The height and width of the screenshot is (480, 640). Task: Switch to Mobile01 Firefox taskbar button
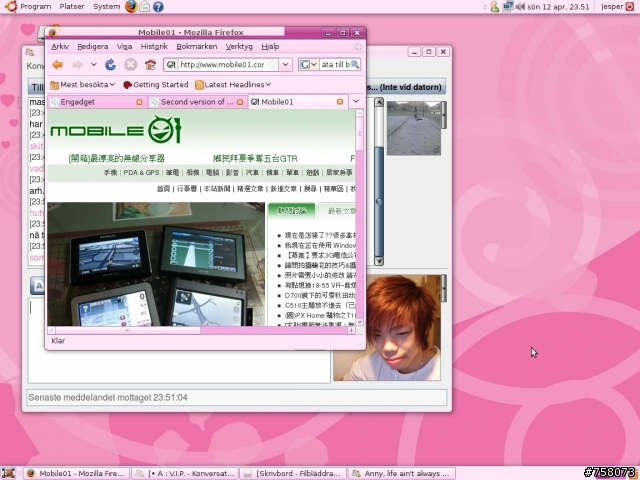(76, 473)
